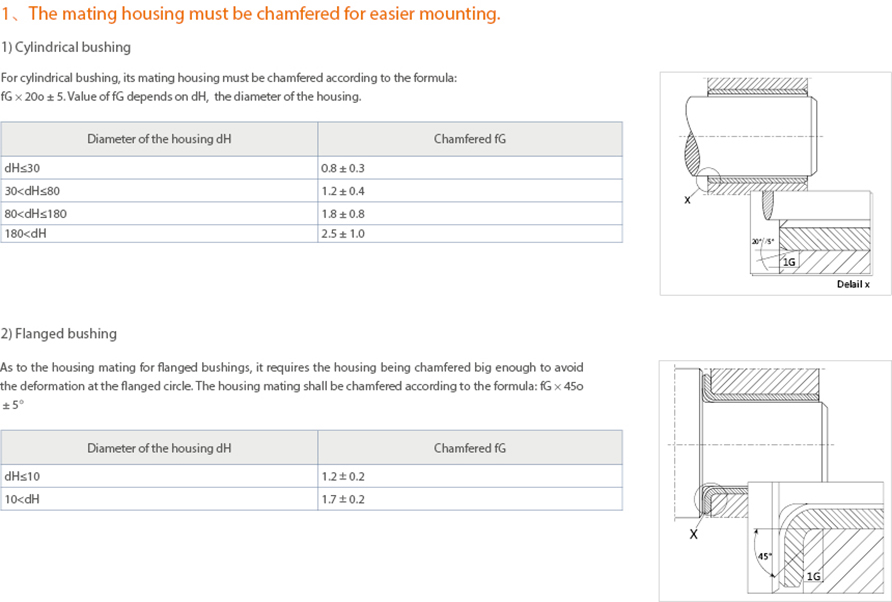Click the 2.5 ± 1.0 chamfer value

pos(343,233)
